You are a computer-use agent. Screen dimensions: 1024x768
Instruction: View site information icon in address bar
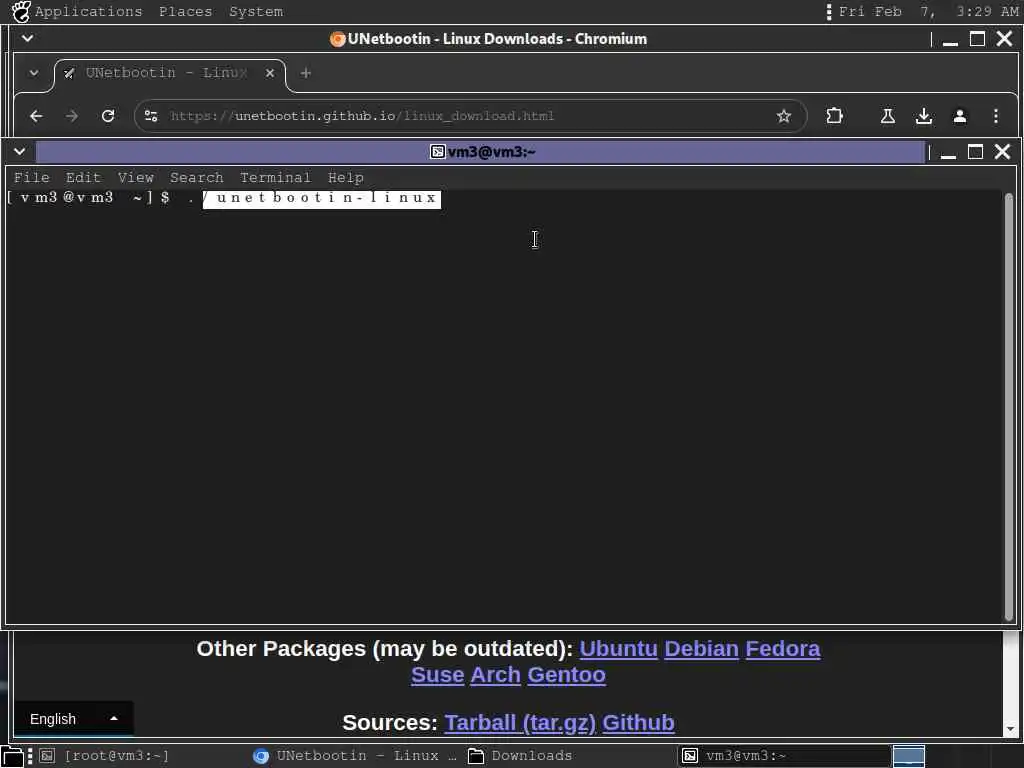(x=151, y=116)
